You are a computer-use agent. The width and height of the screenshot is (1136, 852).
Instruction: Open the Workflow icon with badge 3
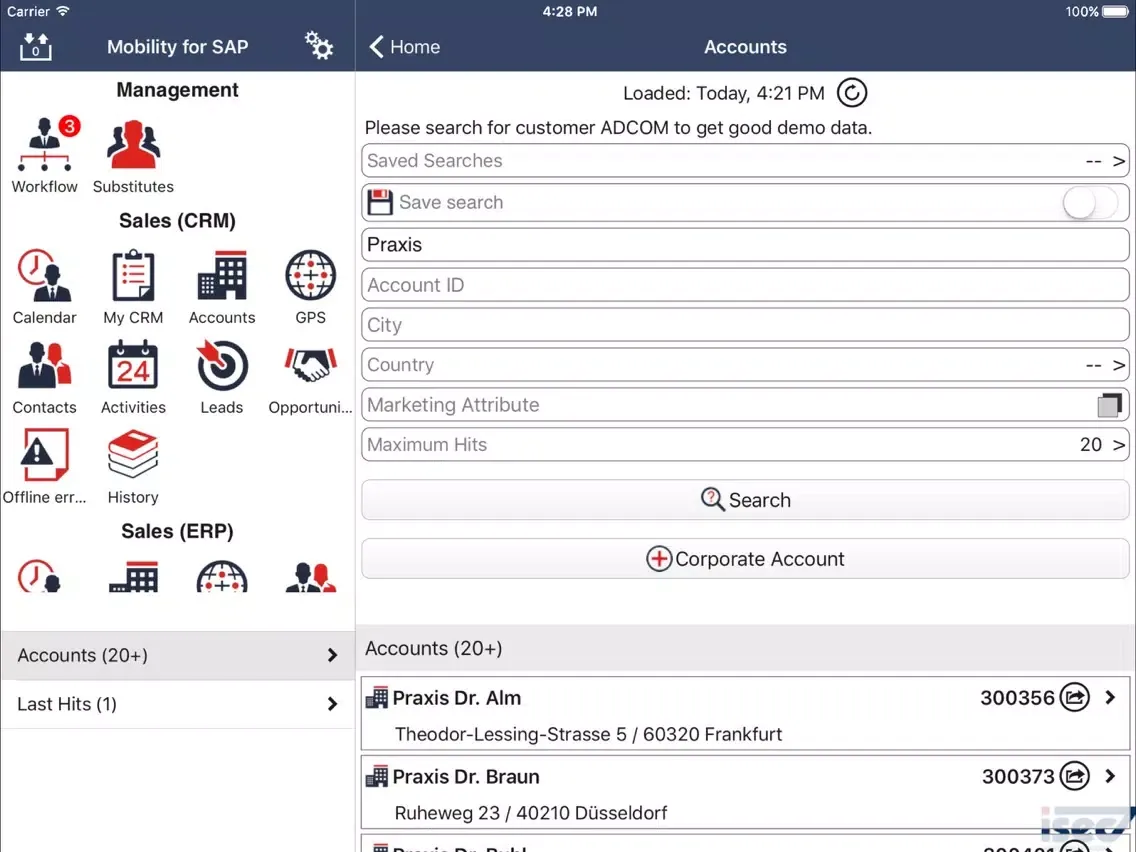[45, 143]
